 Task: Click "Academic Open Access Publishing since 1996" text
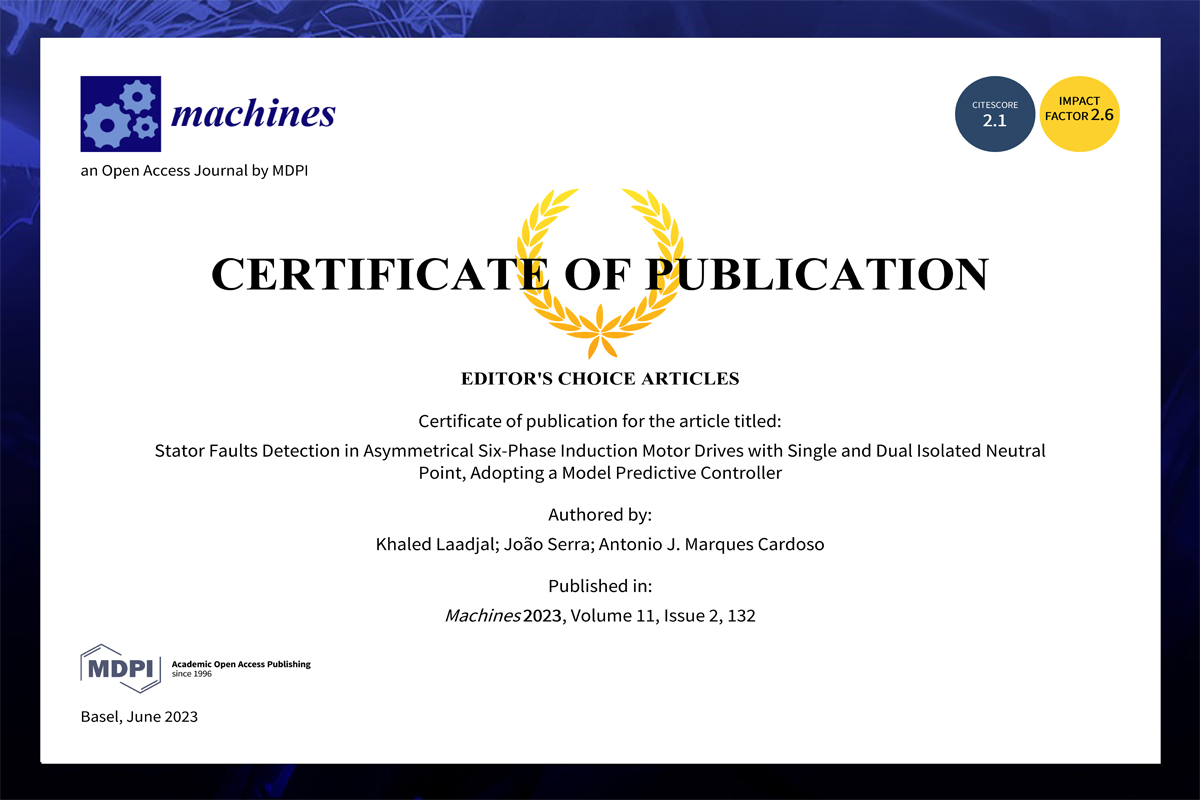coord(241,669)
